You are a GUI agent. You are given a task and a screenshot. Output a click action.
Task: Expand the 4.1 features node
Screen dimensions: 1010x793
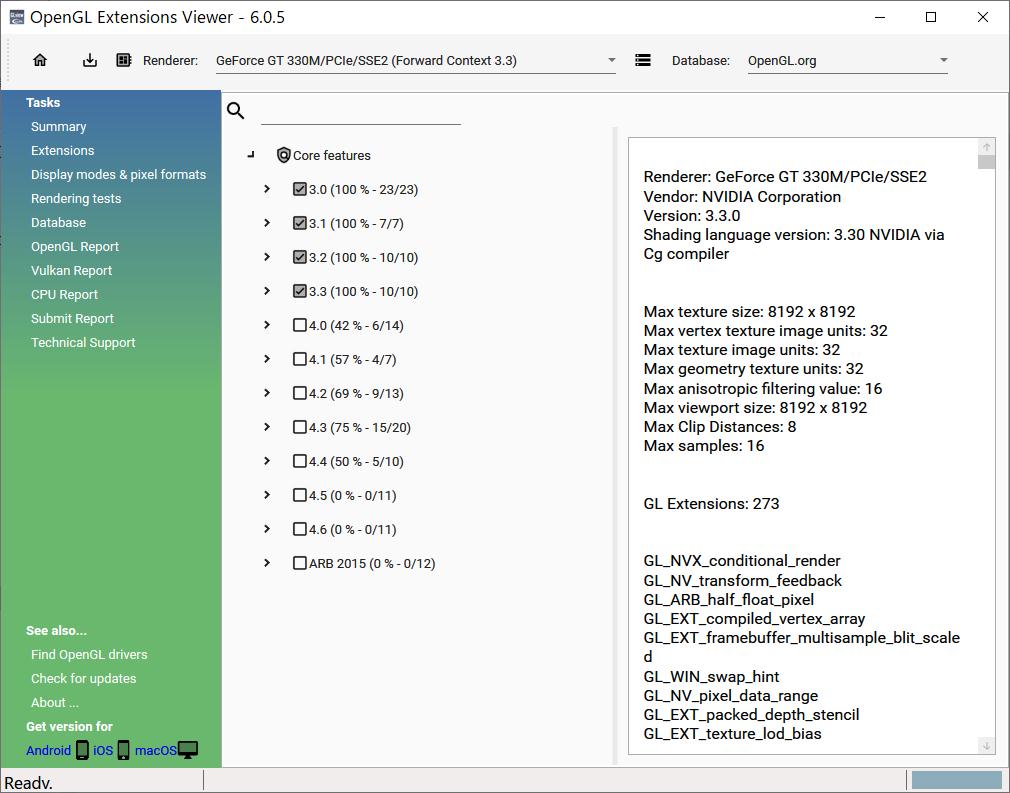(267, 359)
